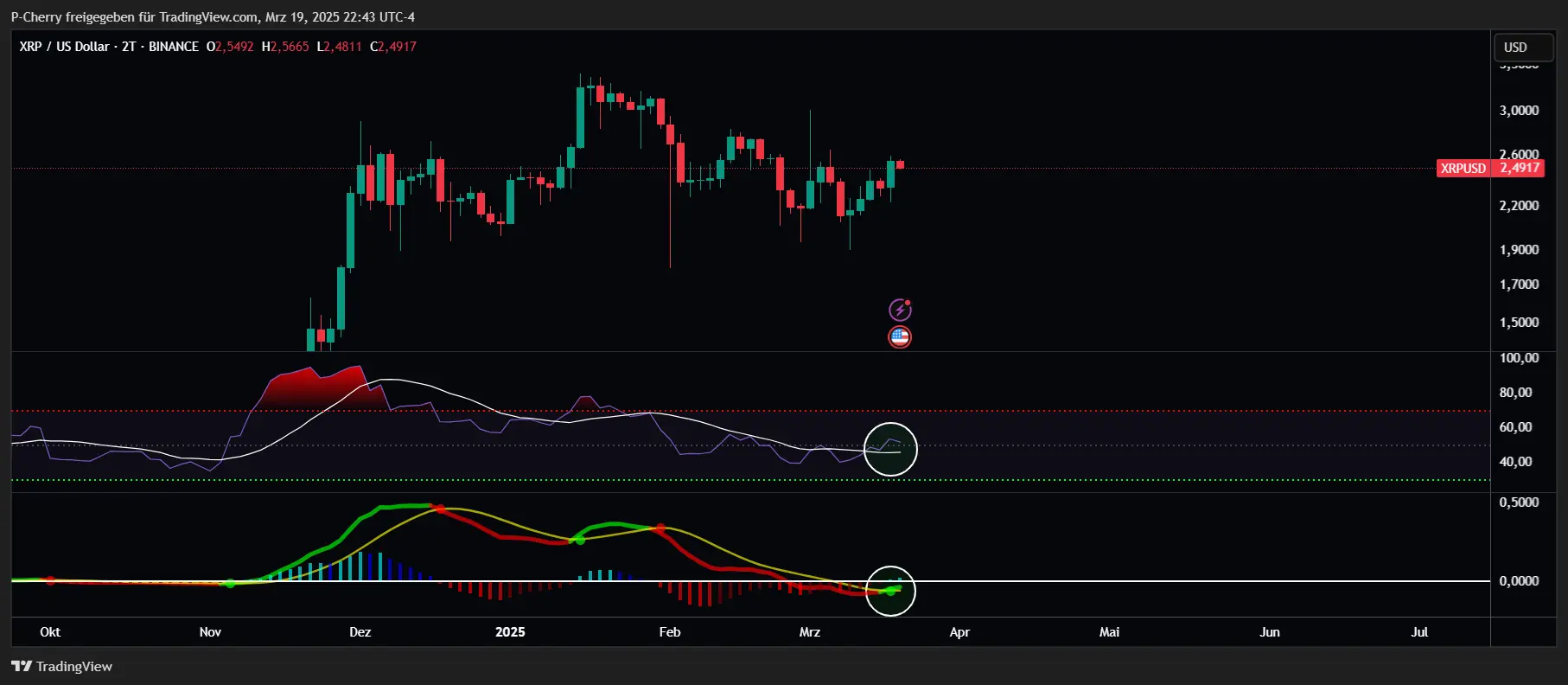1568x685 pixels.
Task: Click the 0,5000 MACD axis label
Action: 1519,503
